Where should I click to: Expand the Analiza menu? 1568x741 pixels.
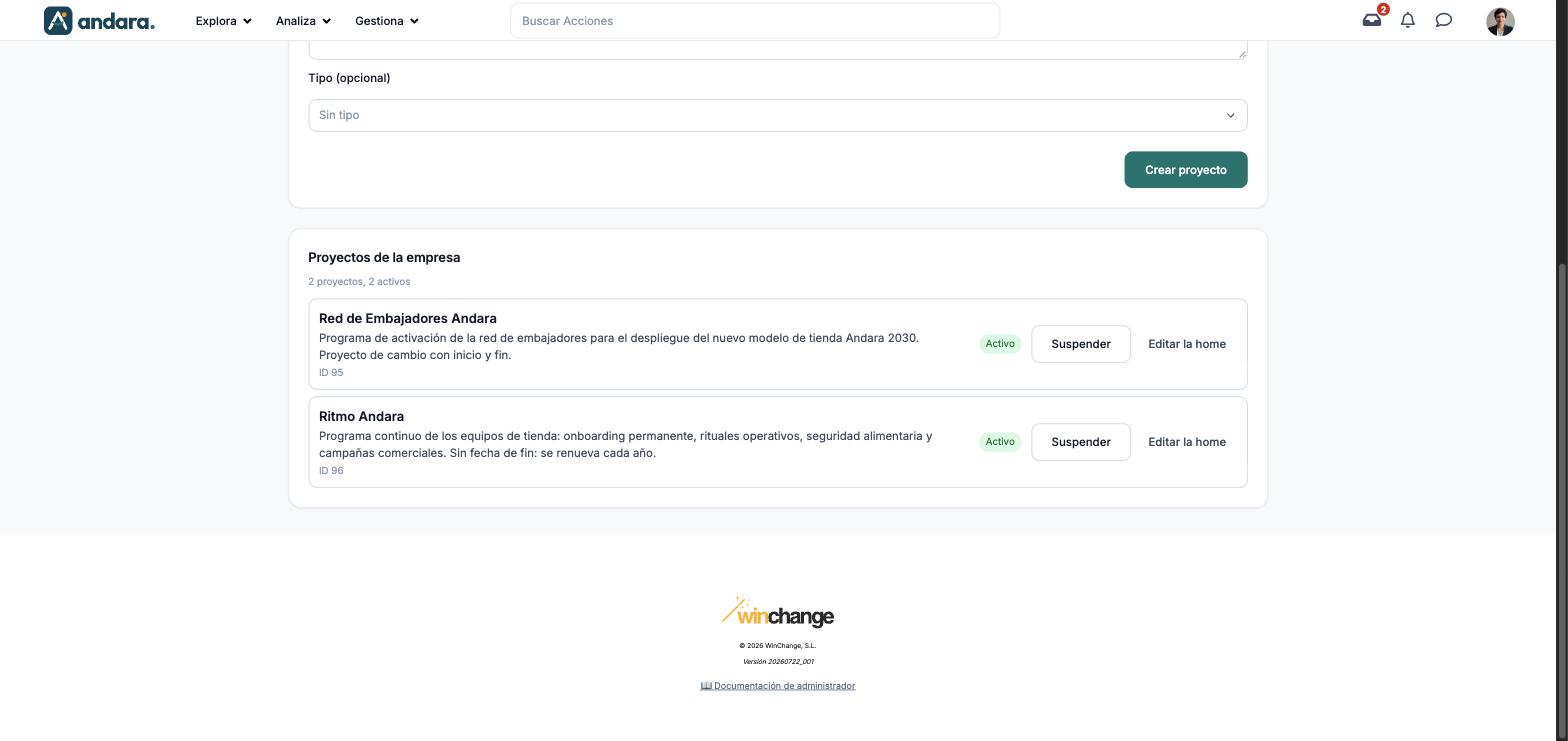click(303, 21)
